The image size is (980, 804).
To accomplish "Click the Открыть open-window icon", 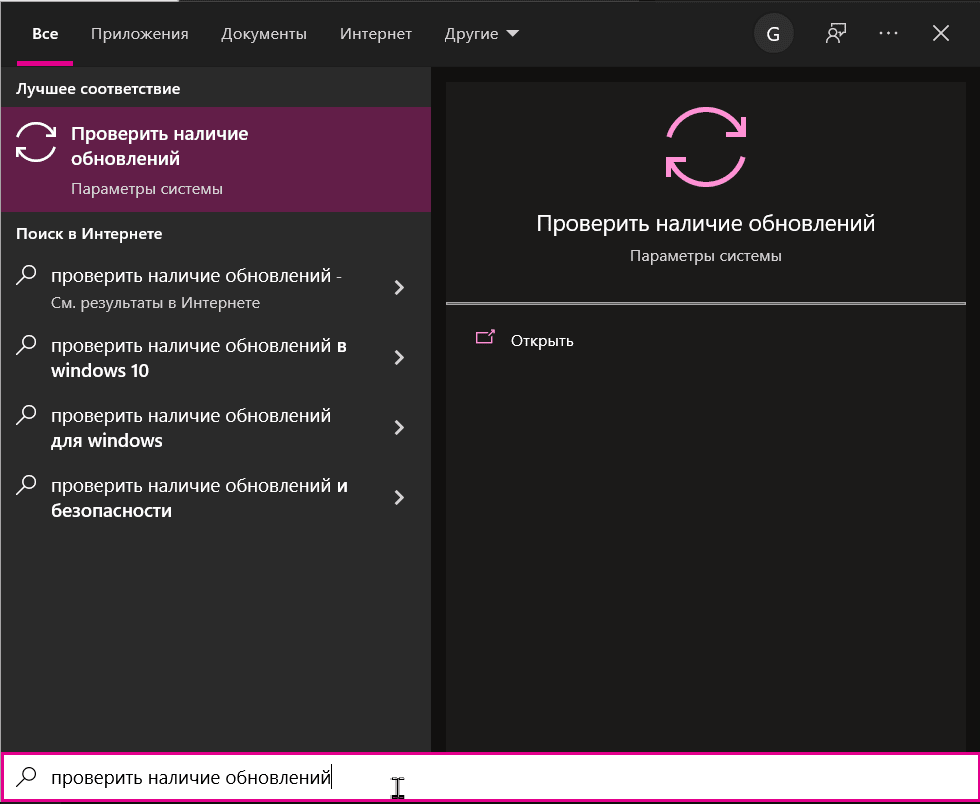I will [485, 339].
